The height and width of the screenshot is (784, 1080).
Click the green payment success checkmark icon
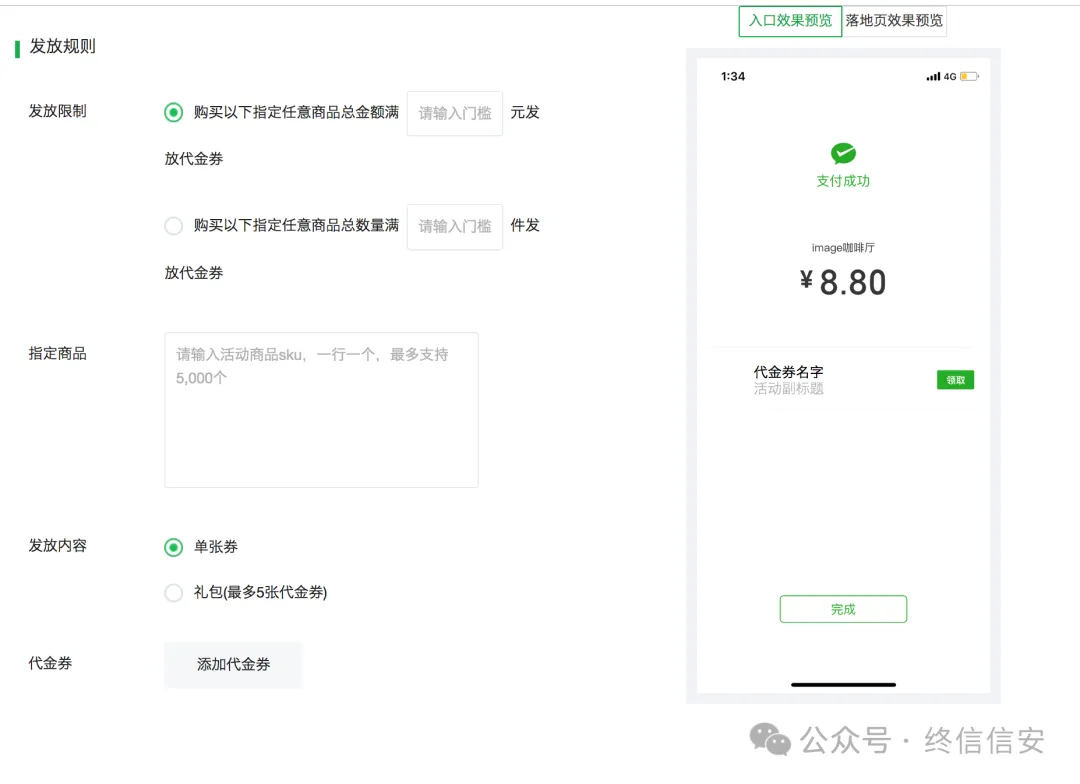pos(843,155)
